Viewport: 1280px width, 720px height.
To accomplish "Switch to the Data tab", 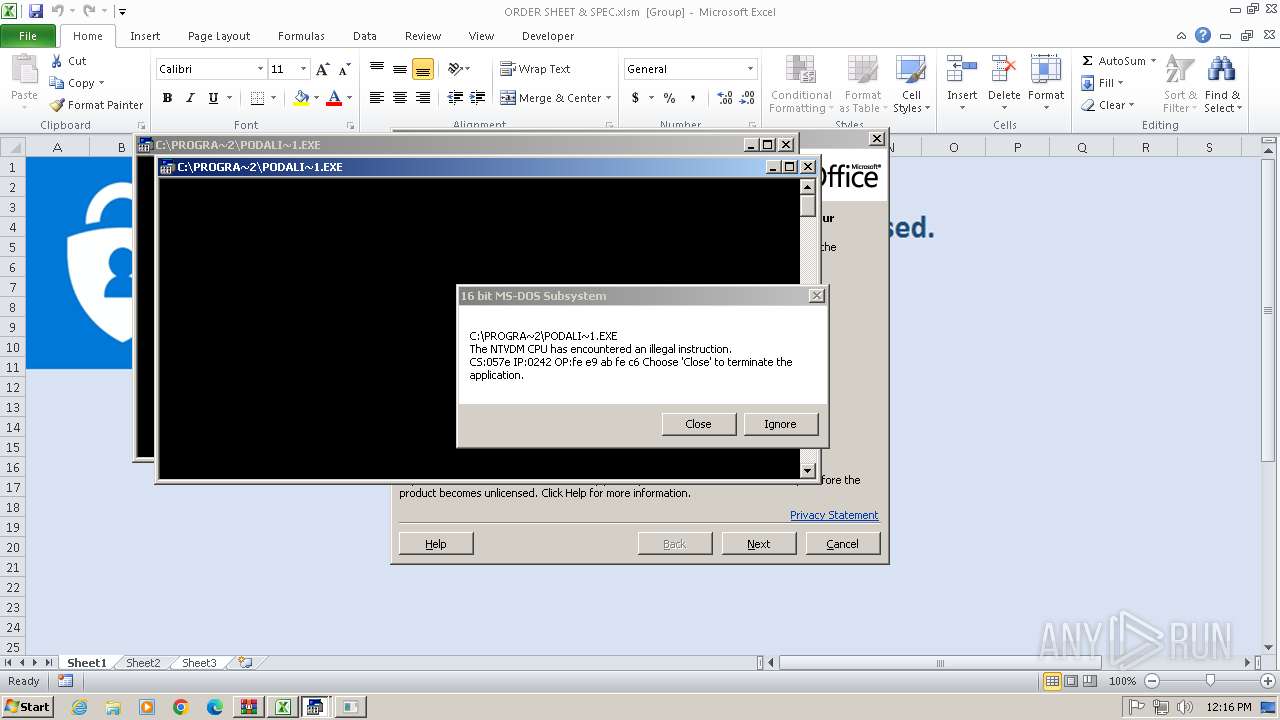I will point(365,35).
